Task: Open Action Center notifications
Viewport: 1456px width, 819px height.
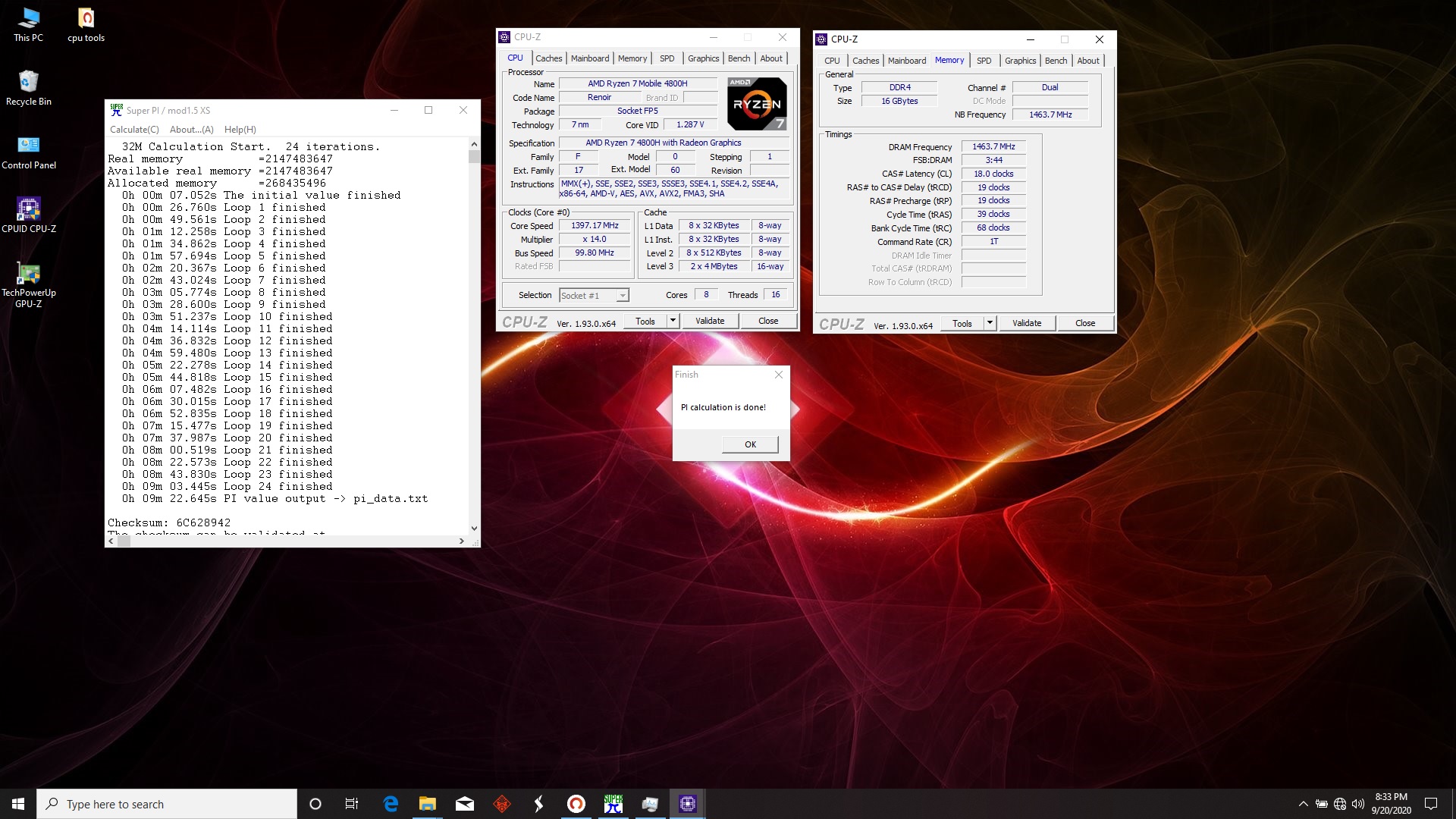Action: [1431, 804]
